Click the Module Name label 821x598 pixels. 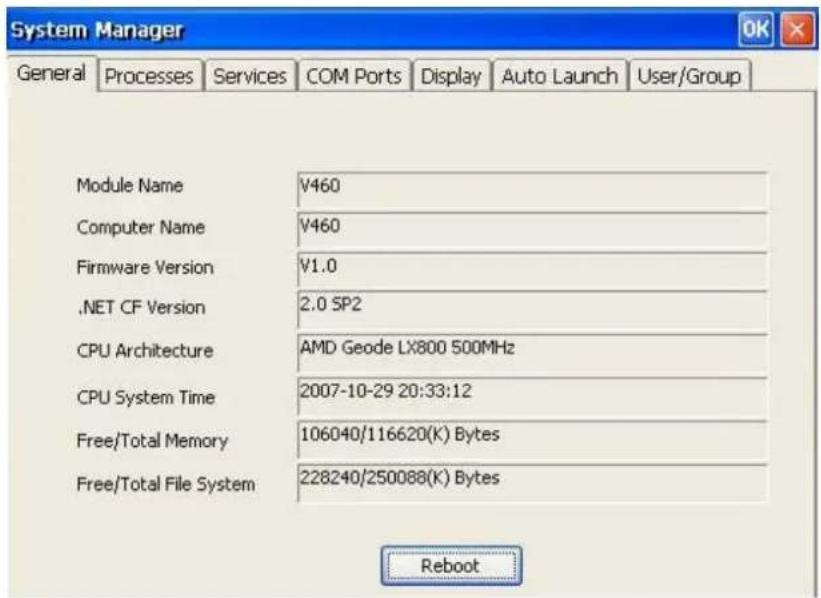pos(130,185)
